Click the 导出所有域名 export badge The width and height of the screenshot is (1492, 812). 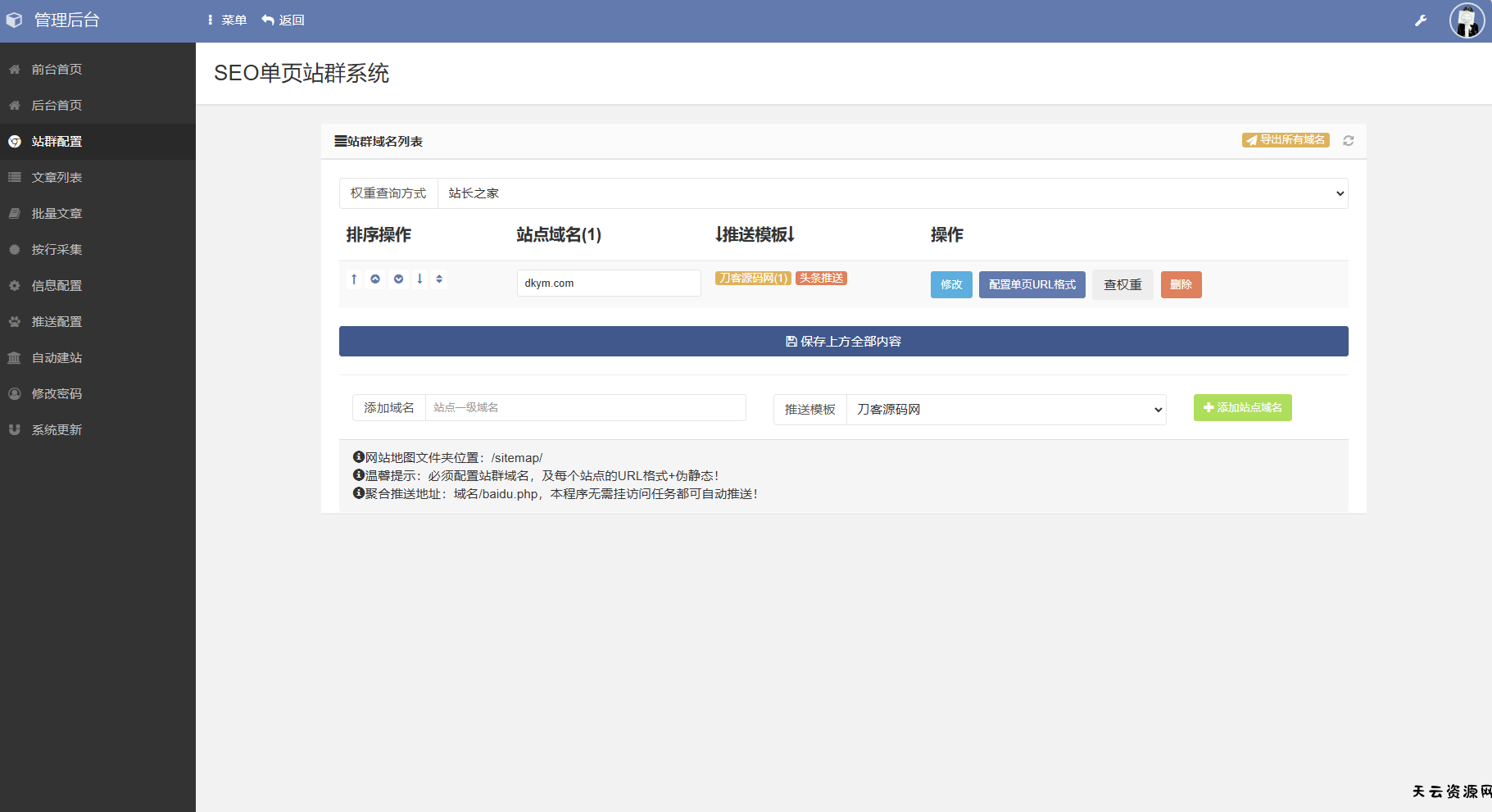tap(1285, 140)
